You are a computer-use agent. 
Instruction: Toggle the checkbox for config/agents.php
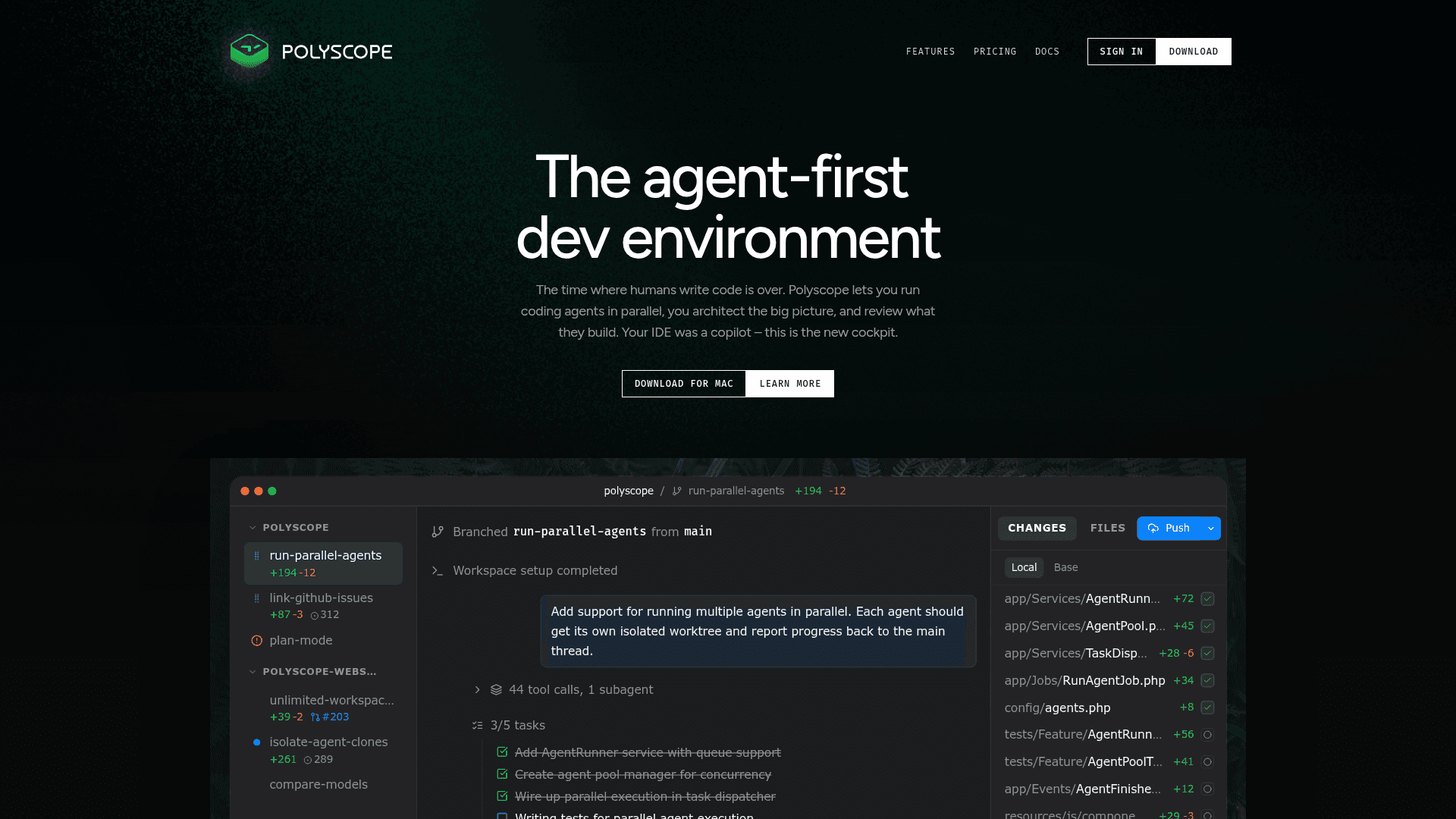[x=1207, y=708]
